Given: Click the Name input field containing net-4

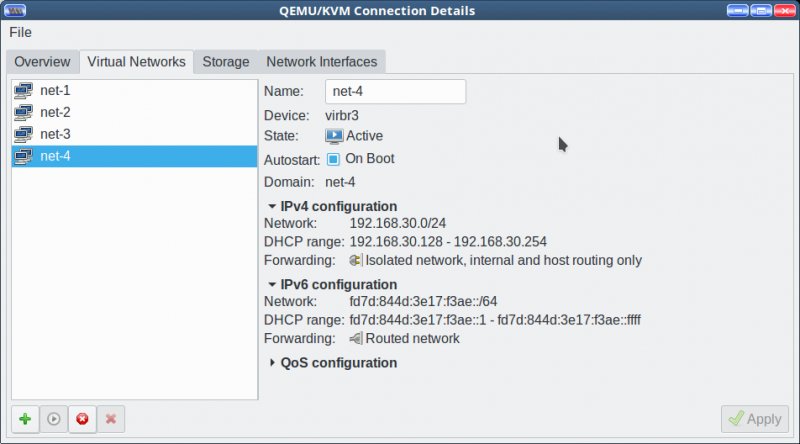Looking at the screenshot, I should pos(395,91).
